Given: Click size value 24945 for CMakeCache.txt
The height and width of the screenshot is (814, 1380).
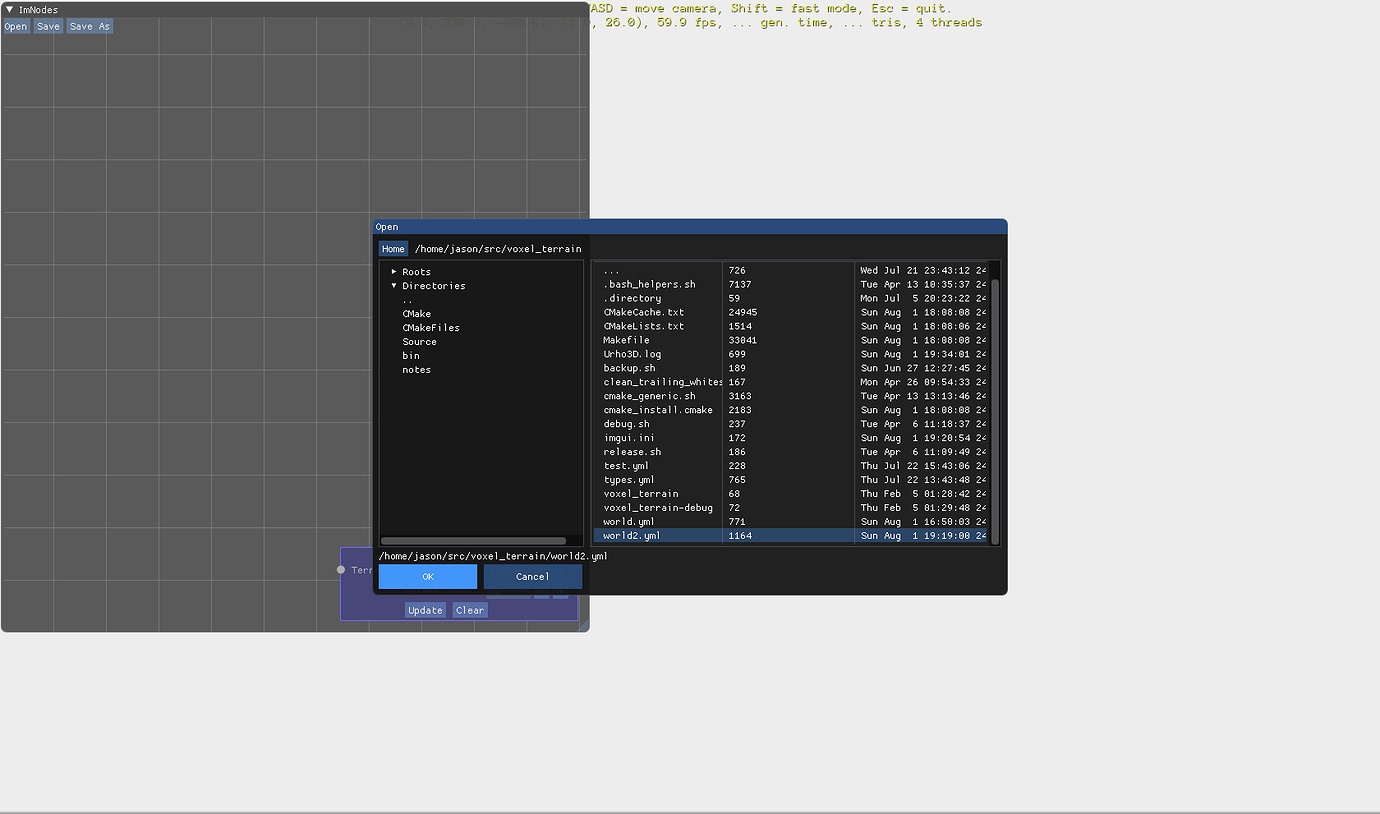Looking at the screenshot, I should point(743,312).
